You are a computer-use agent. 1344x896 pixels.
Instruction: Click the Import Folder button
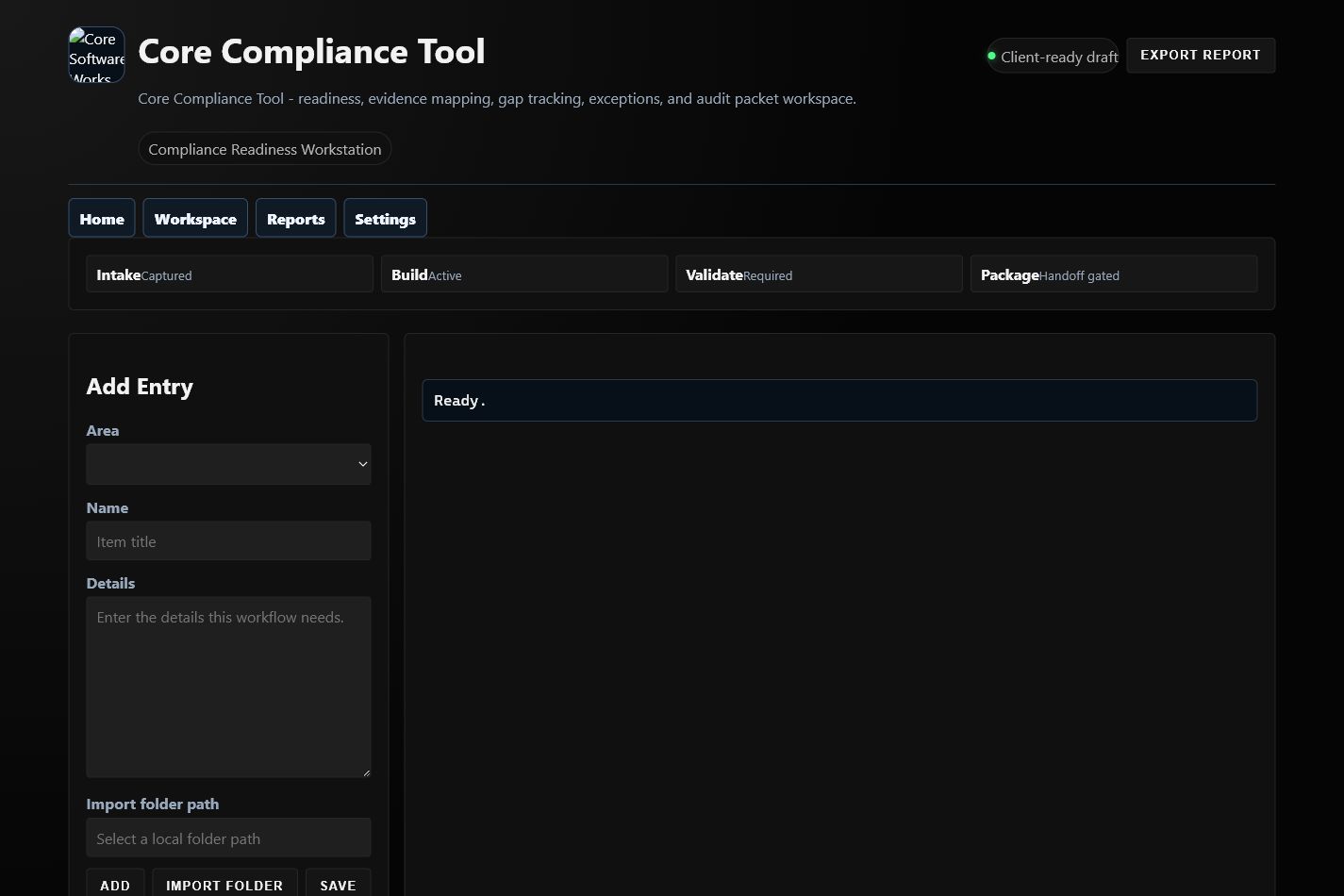click(x=224, y=885)
